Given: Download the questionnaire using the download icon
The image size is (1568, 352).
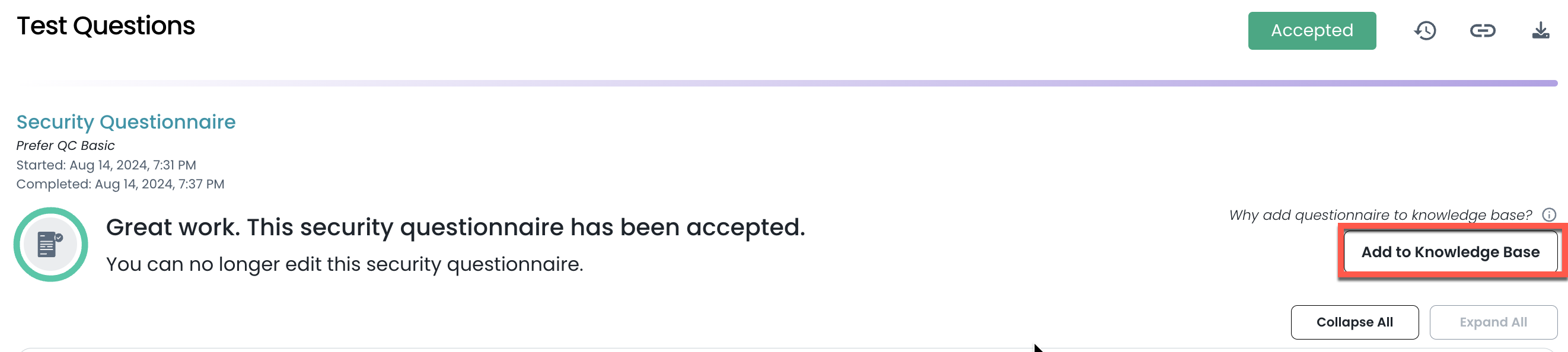Looking at the screenshot, I should 1541,30.
